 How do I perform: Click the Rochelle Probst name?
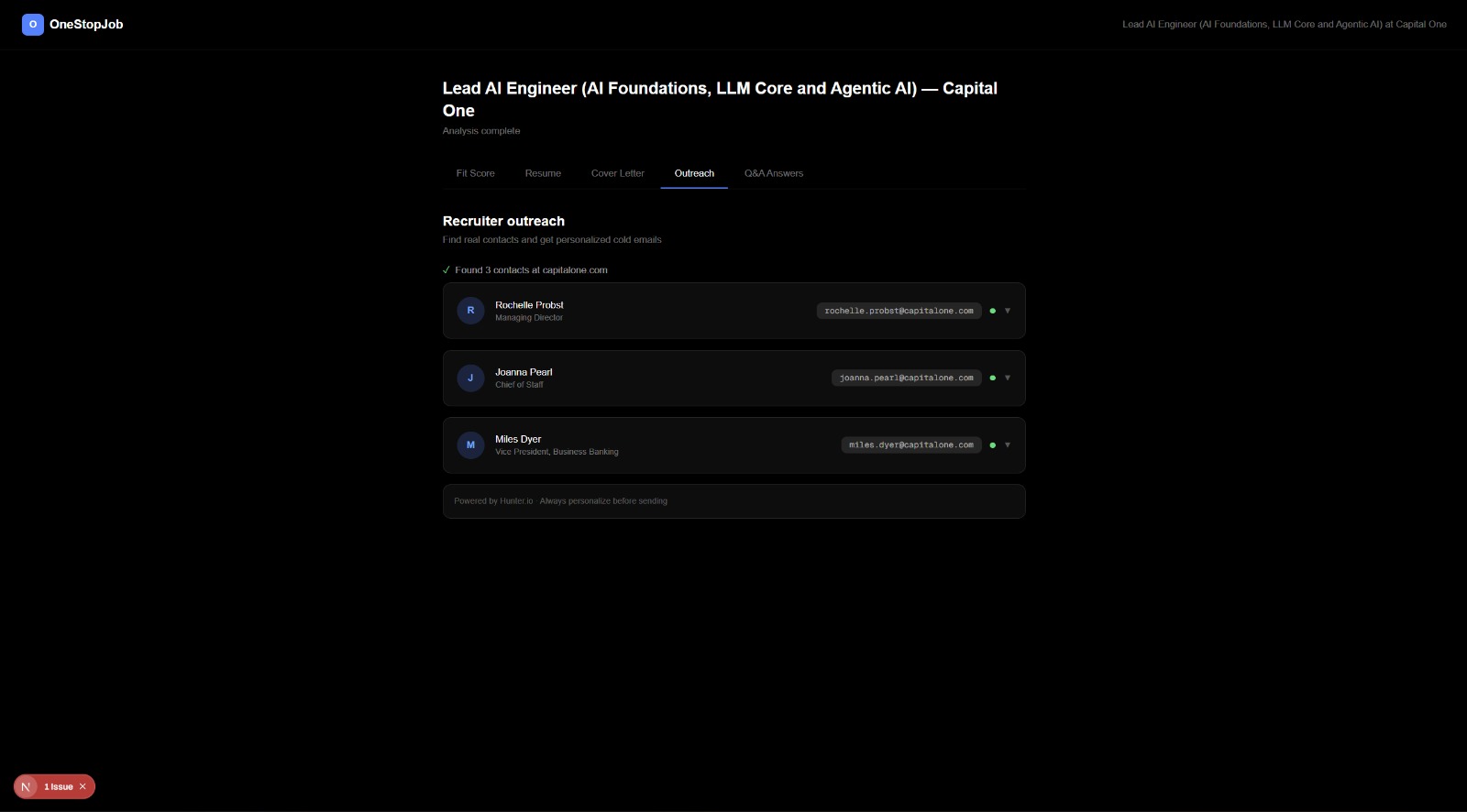point(529,305)
